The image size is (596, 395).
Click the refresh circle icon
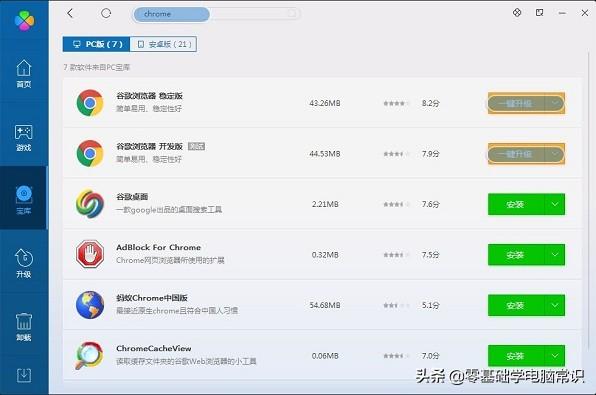[106, 13]
